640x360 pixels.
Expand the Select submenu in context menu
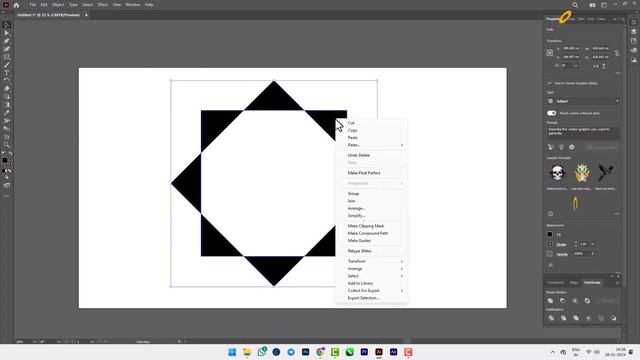402,276
